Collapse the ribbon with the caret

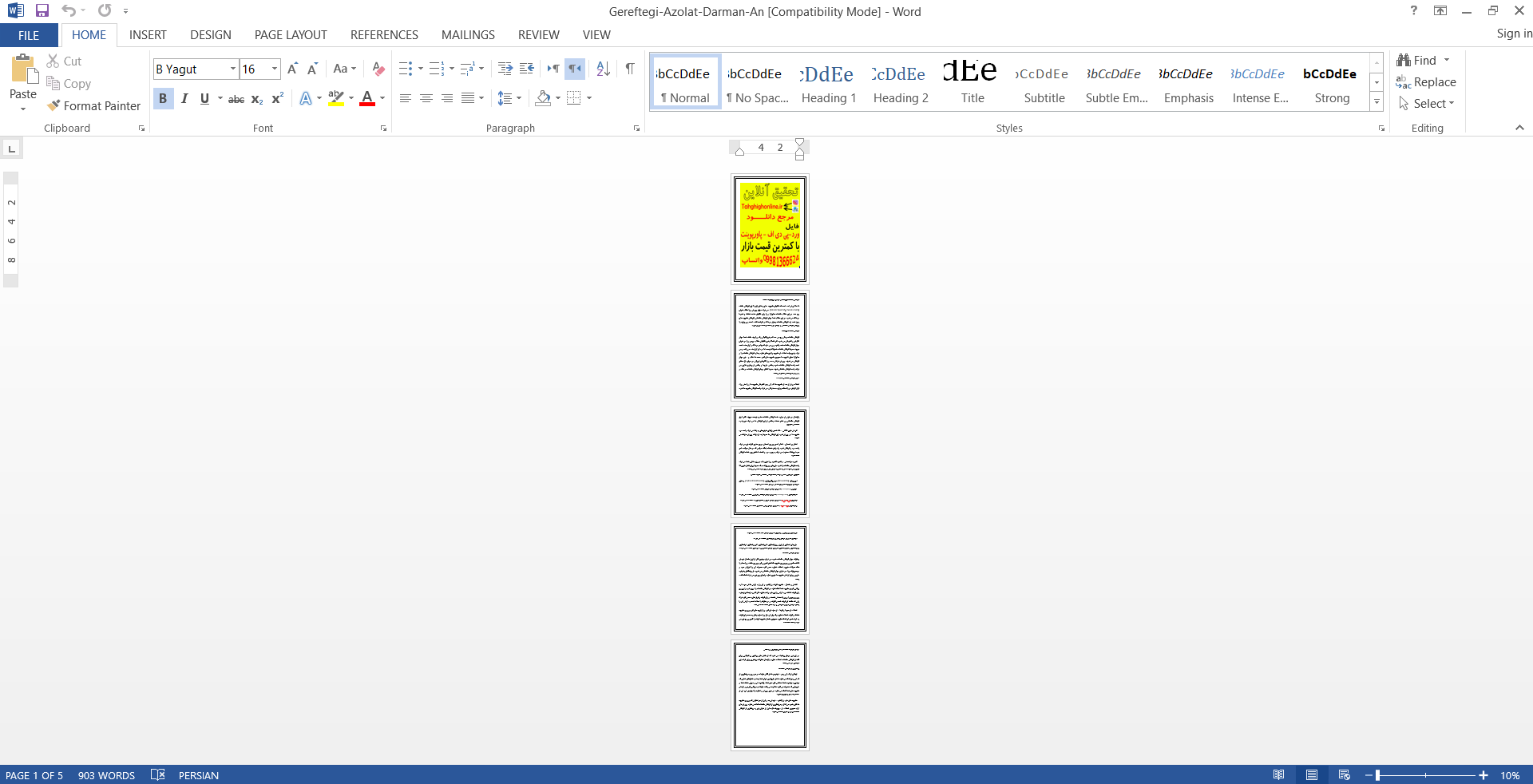pyautogui.click(x=1519, y=128)
